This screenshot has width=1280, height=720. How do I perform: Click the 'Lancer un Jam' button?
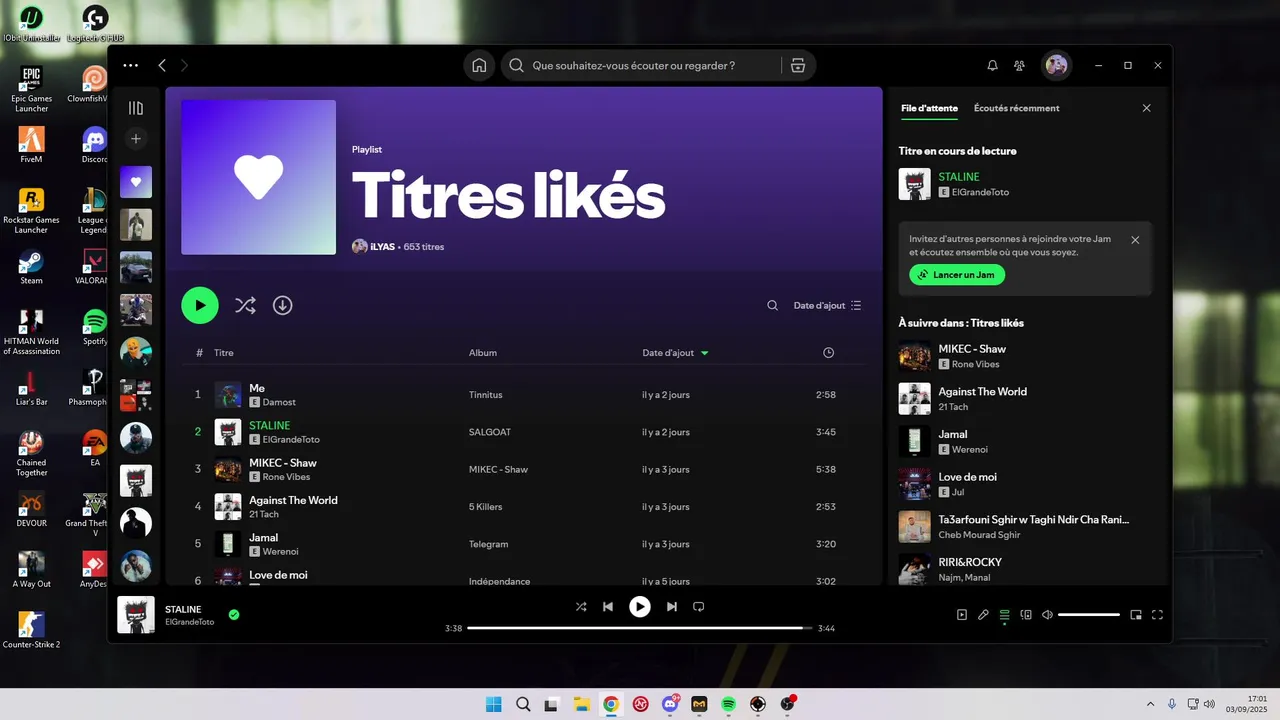pyautogui.click(x=957, y=274)
